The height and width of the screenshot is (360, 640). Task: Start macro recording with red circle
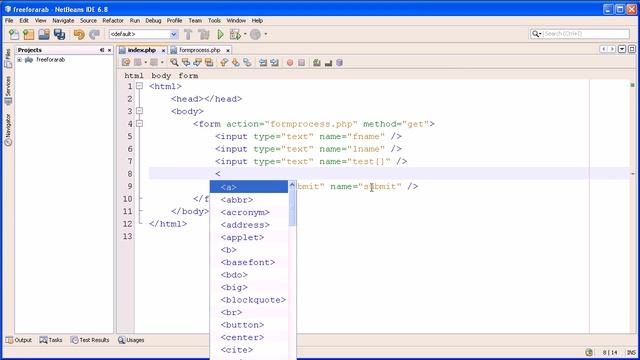click(290, 62)
